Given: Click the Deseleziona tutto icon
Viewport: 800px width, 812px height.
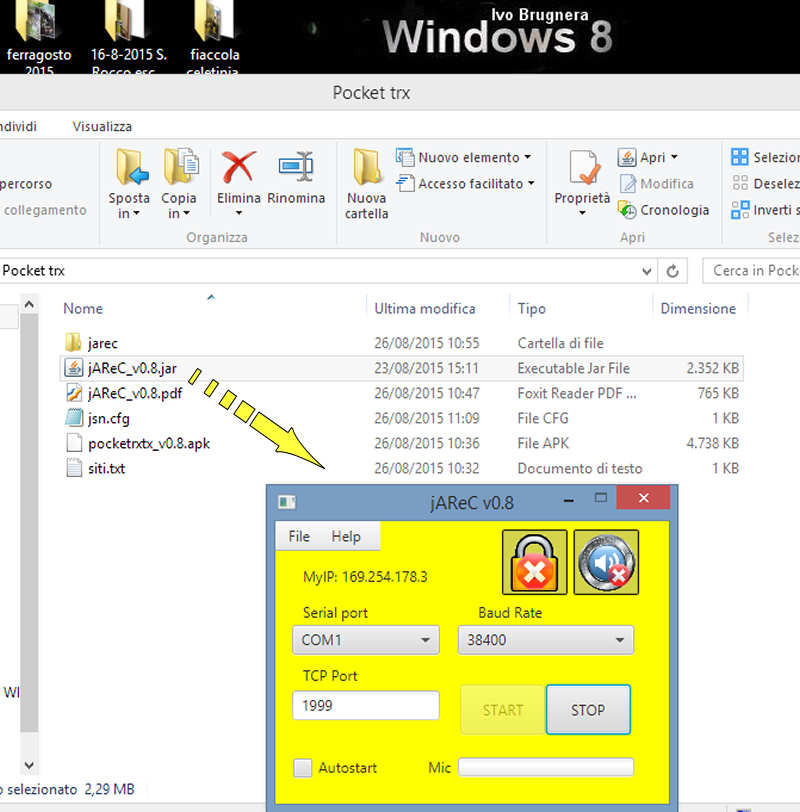Looking at the screenshot, I should [x=740, y=183].
